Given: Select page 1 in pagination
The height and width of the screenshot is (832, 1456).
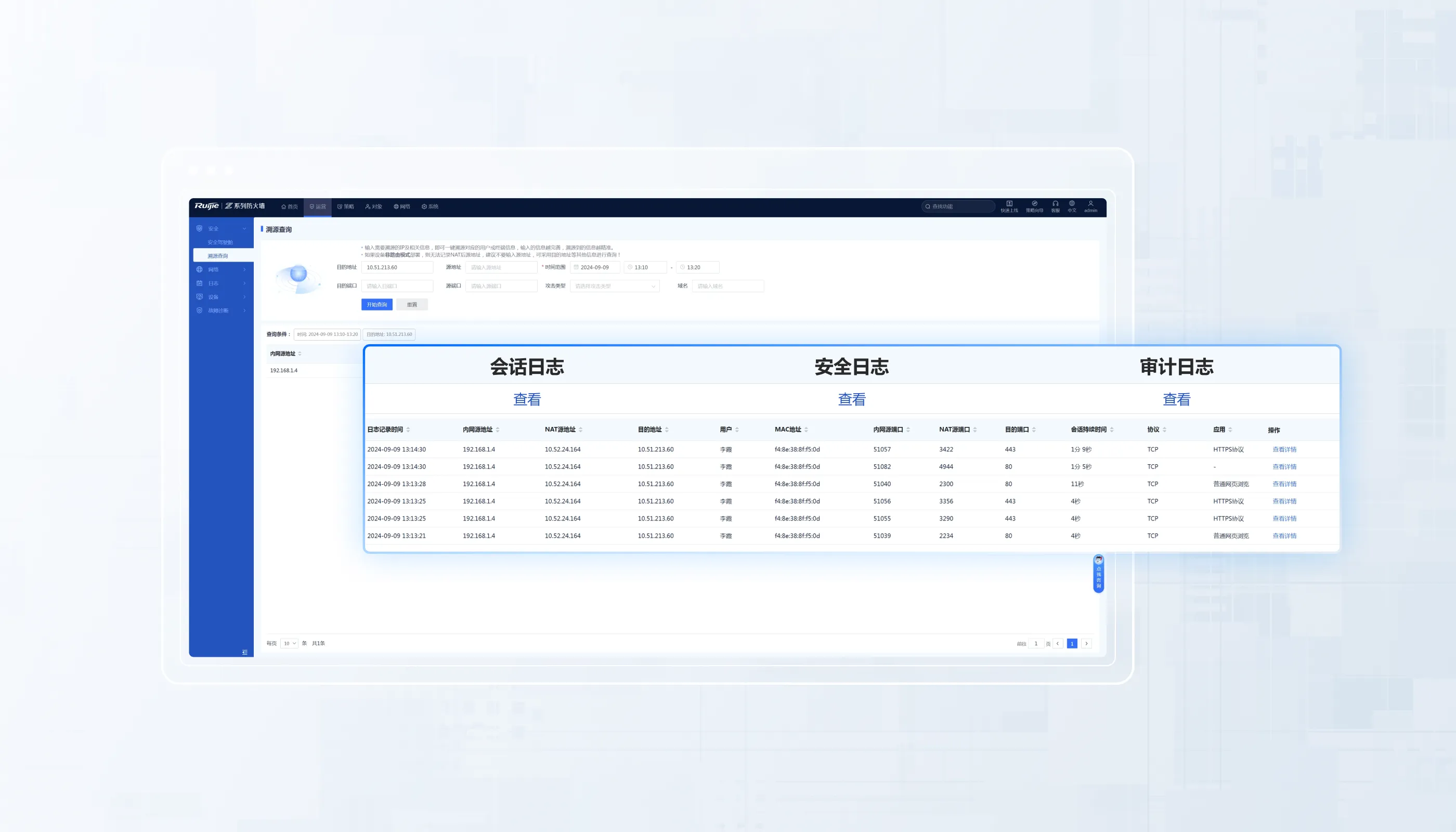Looking at the screenshot, I should point(1072,643).
